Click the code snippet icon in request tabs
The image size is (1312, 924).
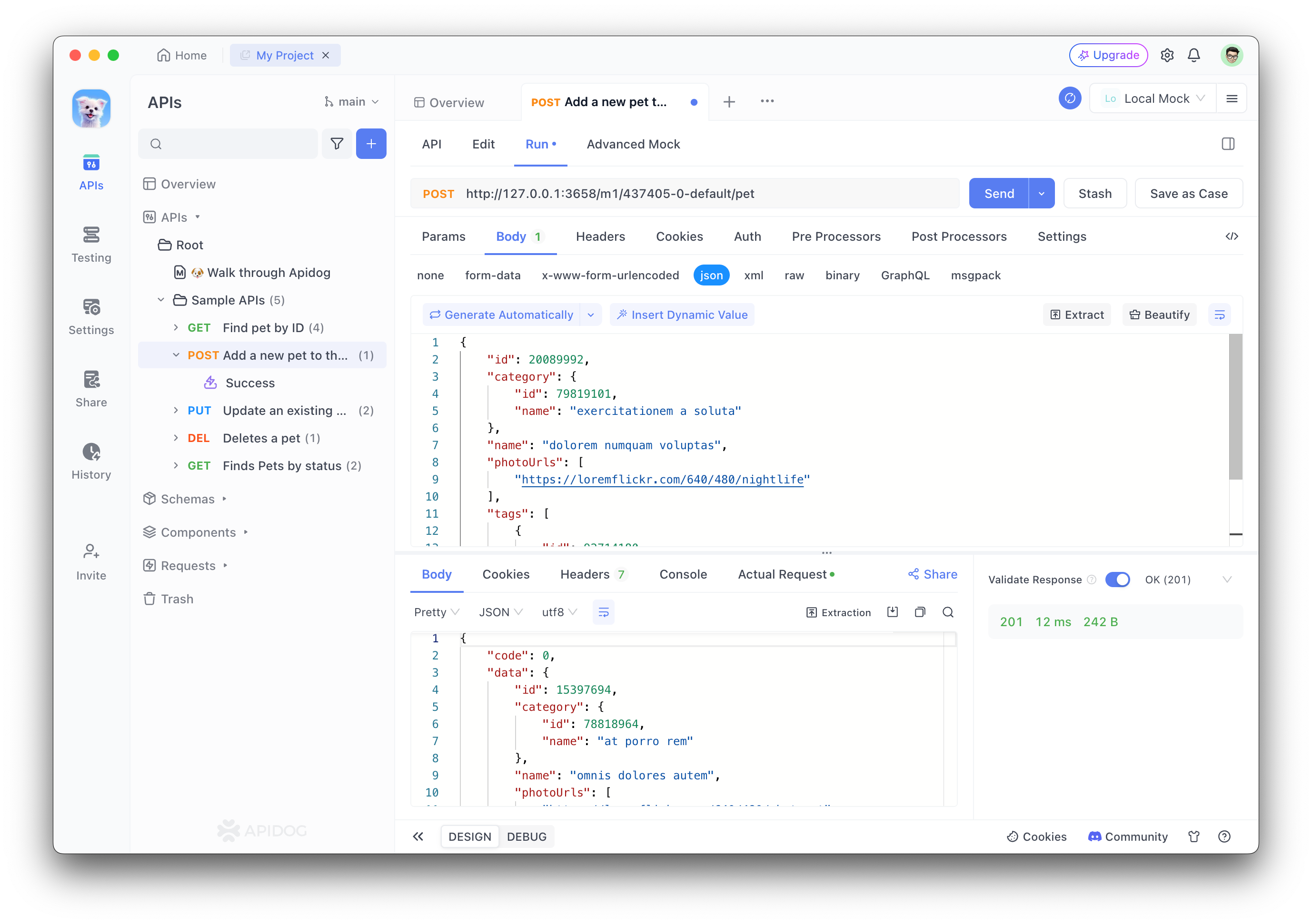click(x=1232, y=236)
